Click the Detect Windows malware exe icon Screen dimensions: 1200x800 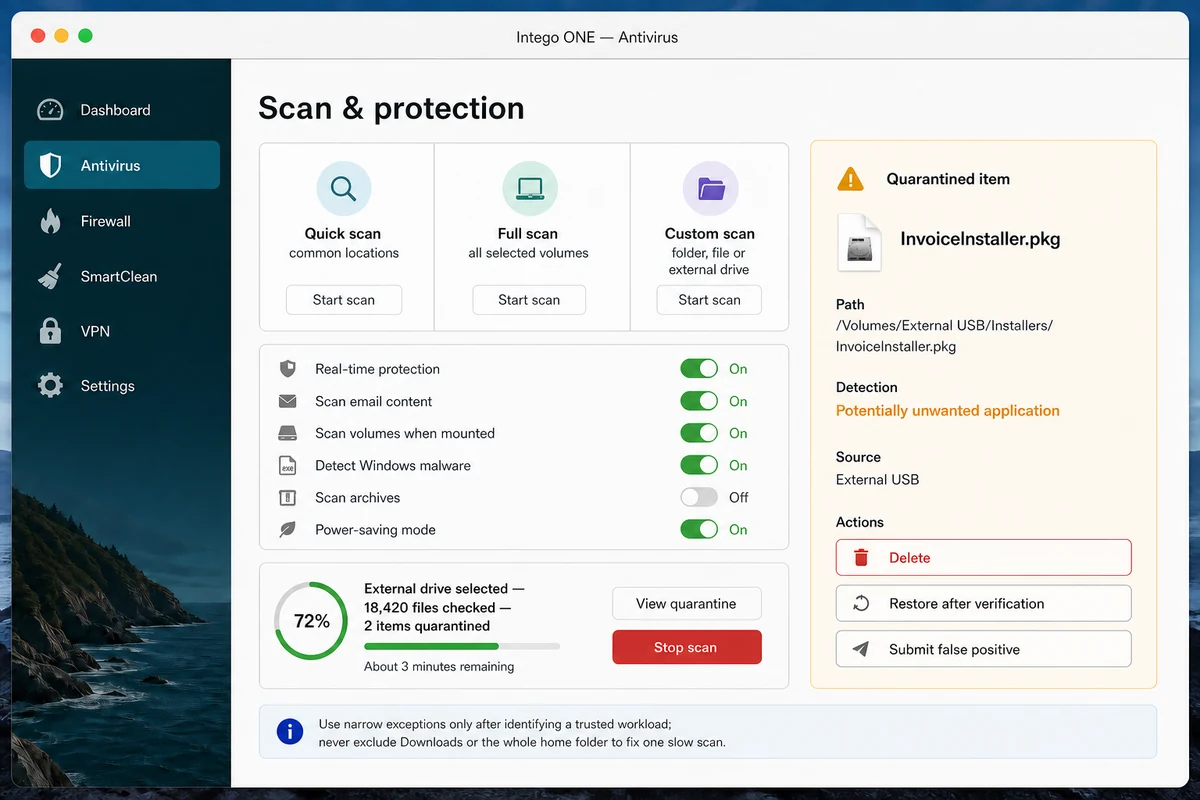coord(288,465)
